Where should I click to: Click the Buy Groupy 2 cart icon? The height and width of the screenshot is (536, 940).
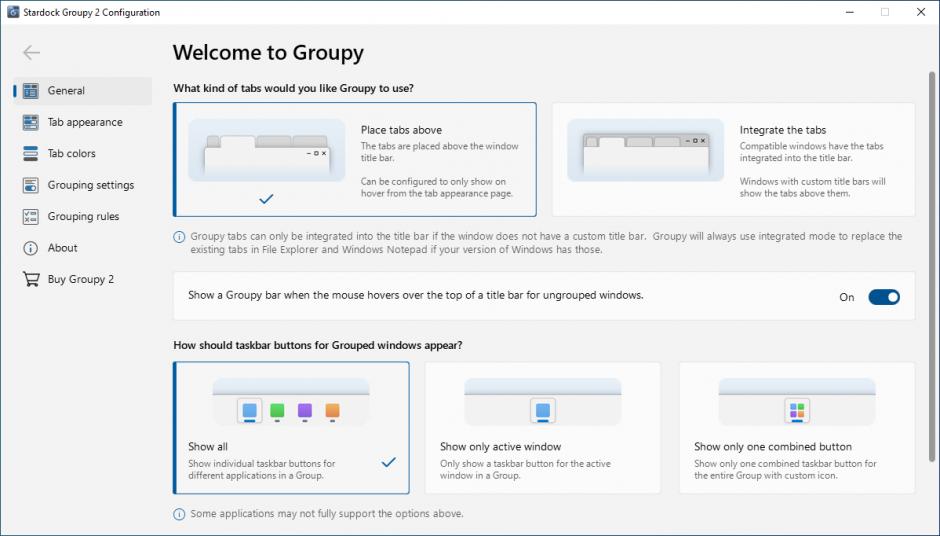[31, 279]
